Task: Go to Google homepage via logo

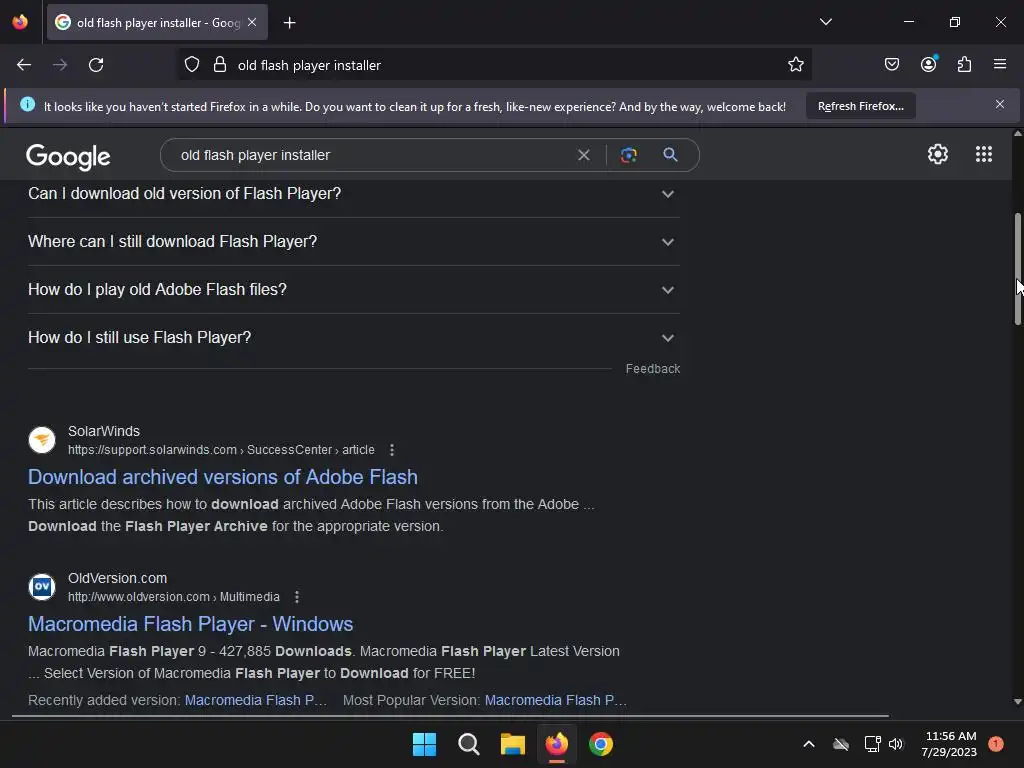Action: point(68,157)
